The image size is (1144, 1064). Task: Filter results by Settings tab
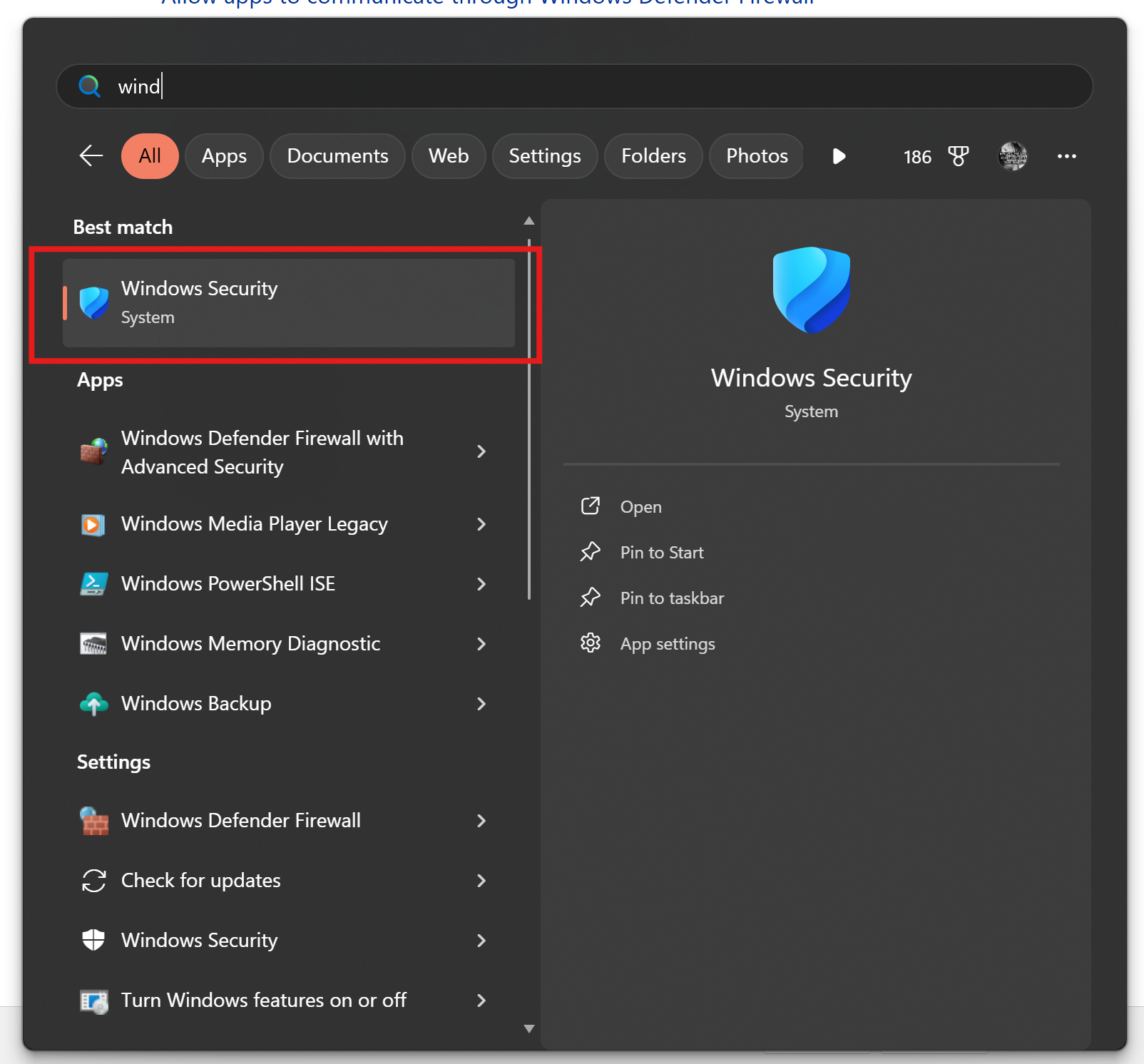544,156
